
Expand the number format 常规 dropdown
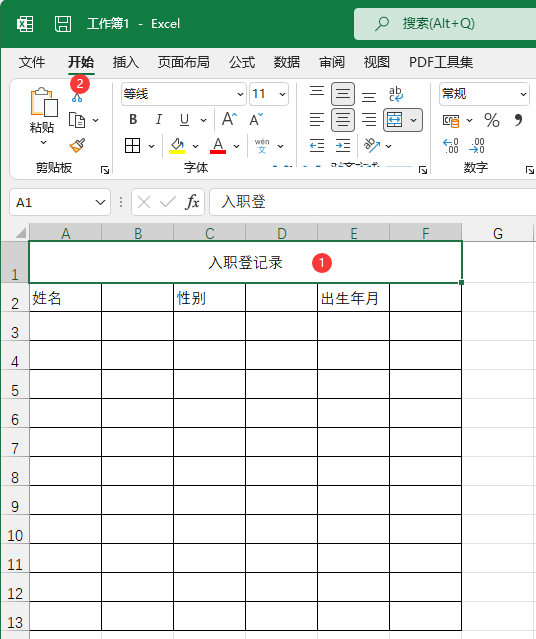coord(523,94)
